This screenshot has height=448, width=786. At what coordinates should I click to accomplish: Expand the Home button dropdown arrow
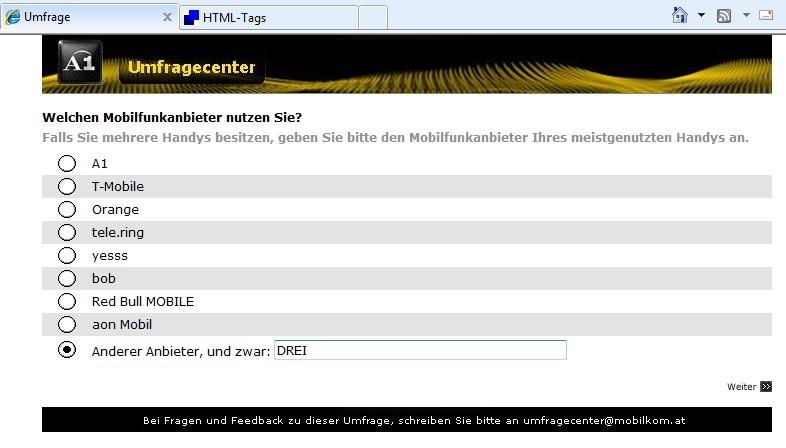point(701,16)
